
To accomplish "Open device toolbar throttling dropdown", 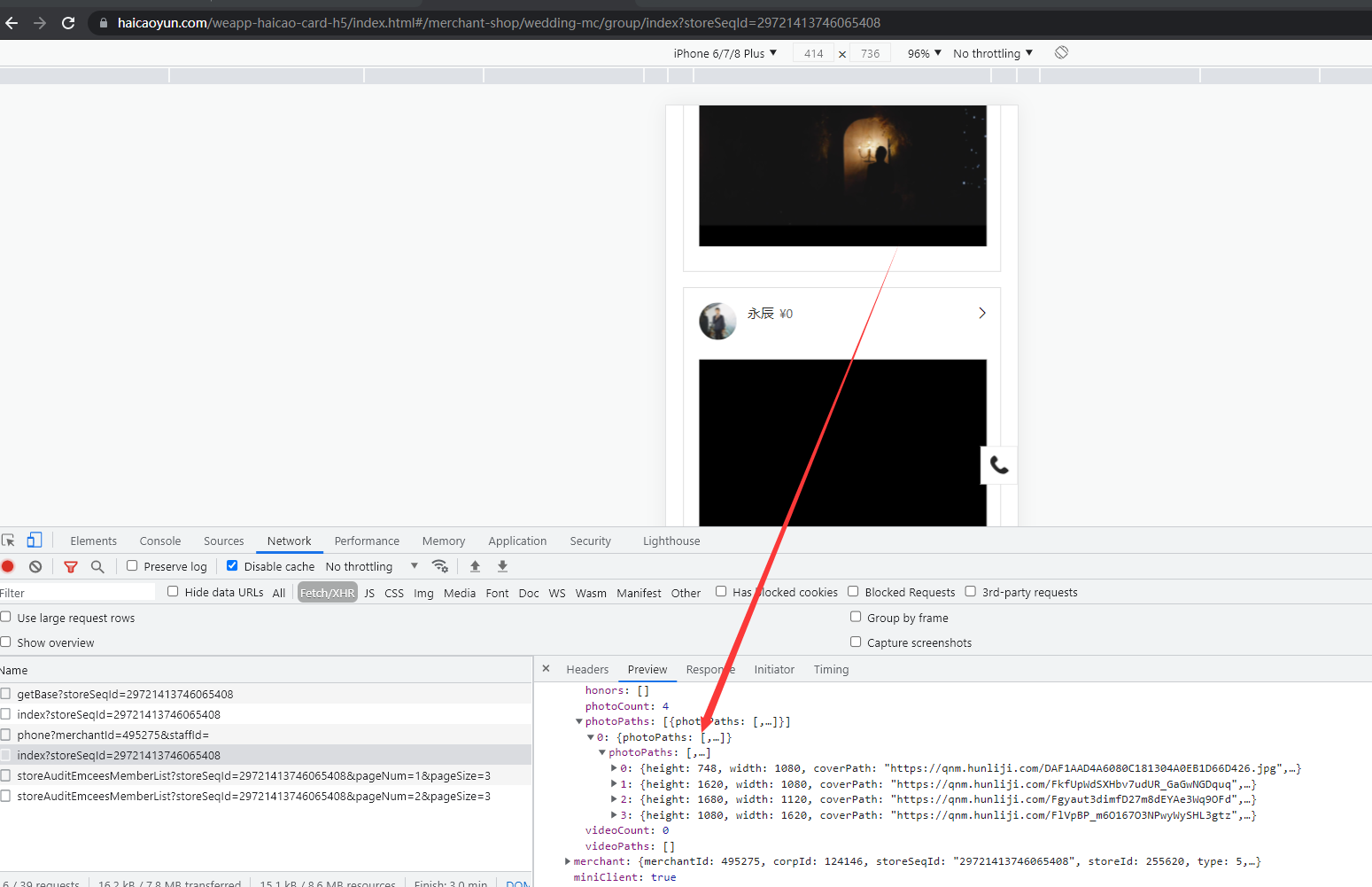I will pyautogui.click(x=993, y=53).
